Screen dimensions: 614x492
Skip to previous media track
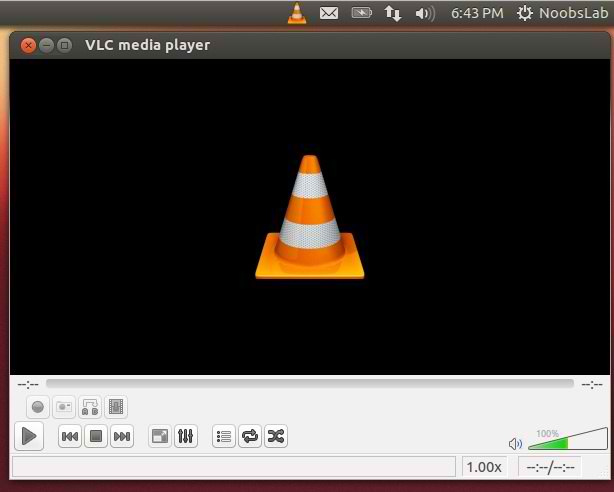(70, 436)
